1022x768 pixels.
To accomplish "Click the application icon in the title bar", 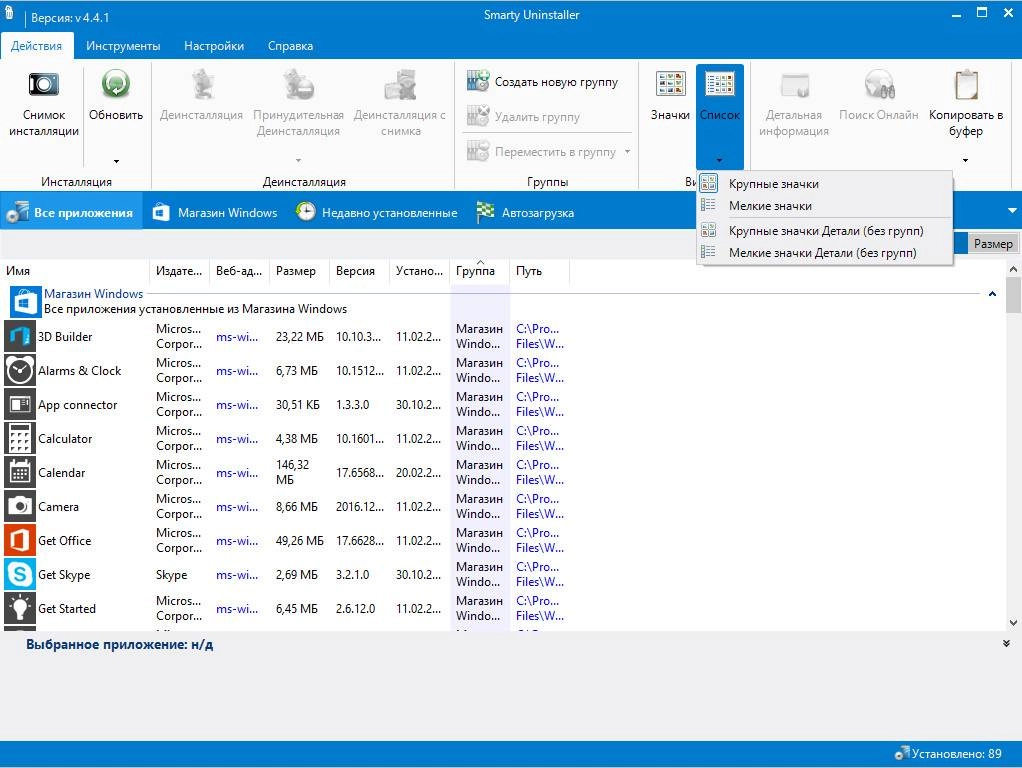I will (9, 14).
